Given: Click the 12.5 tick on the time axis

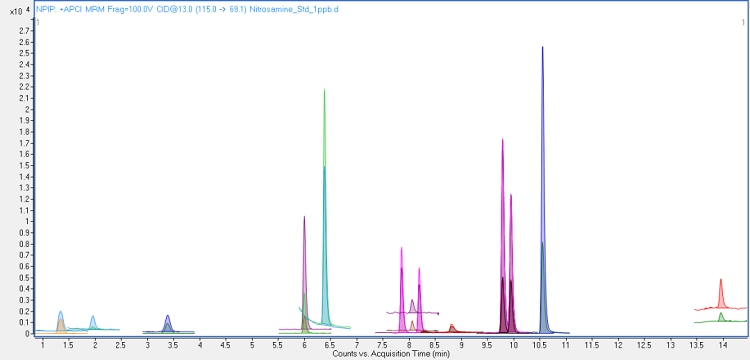Looking at the screenshot, I should pyautogui.click(x=644, y=345).
